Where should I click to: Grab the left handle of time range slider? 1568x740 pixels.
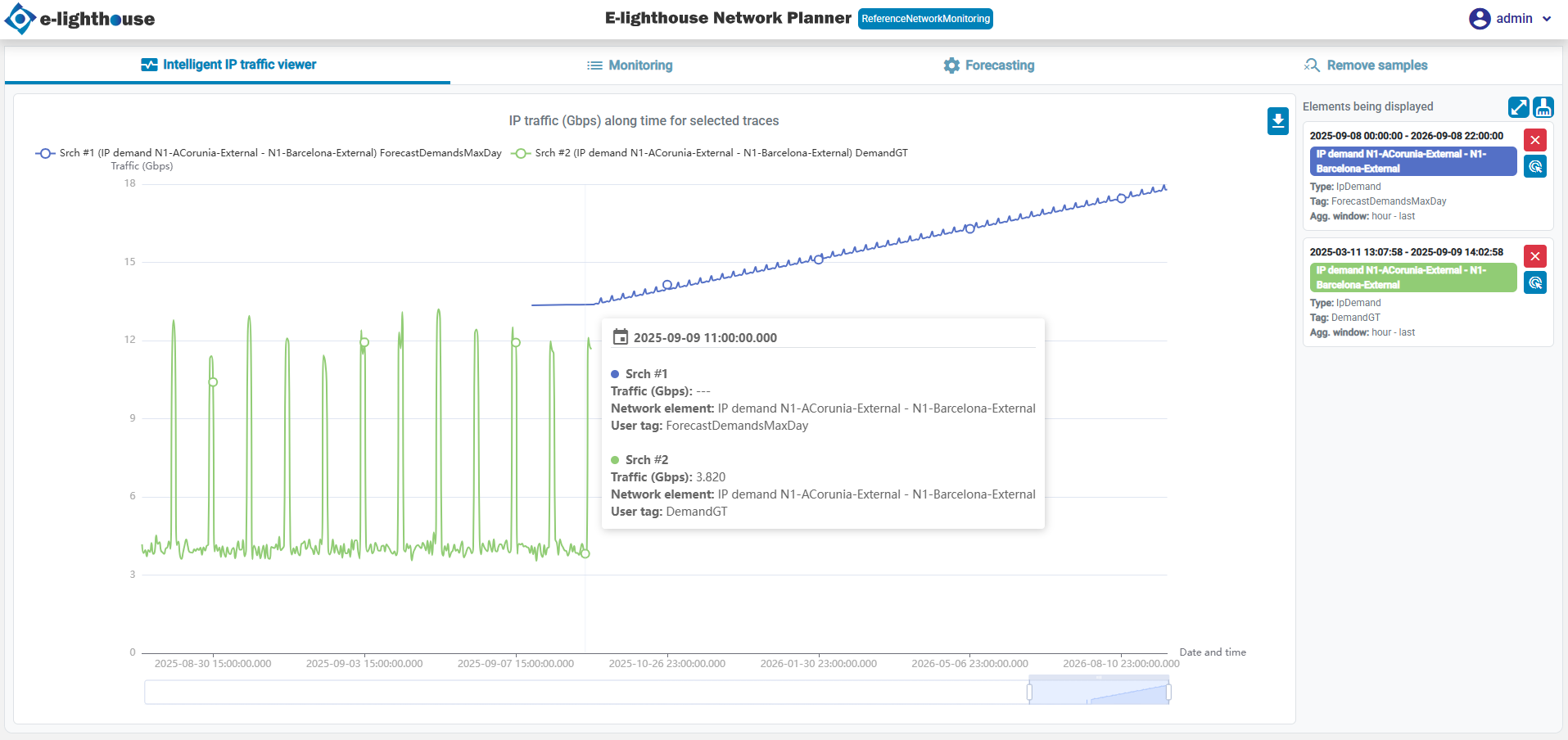pyautogui.click(x=1029, y=693)
